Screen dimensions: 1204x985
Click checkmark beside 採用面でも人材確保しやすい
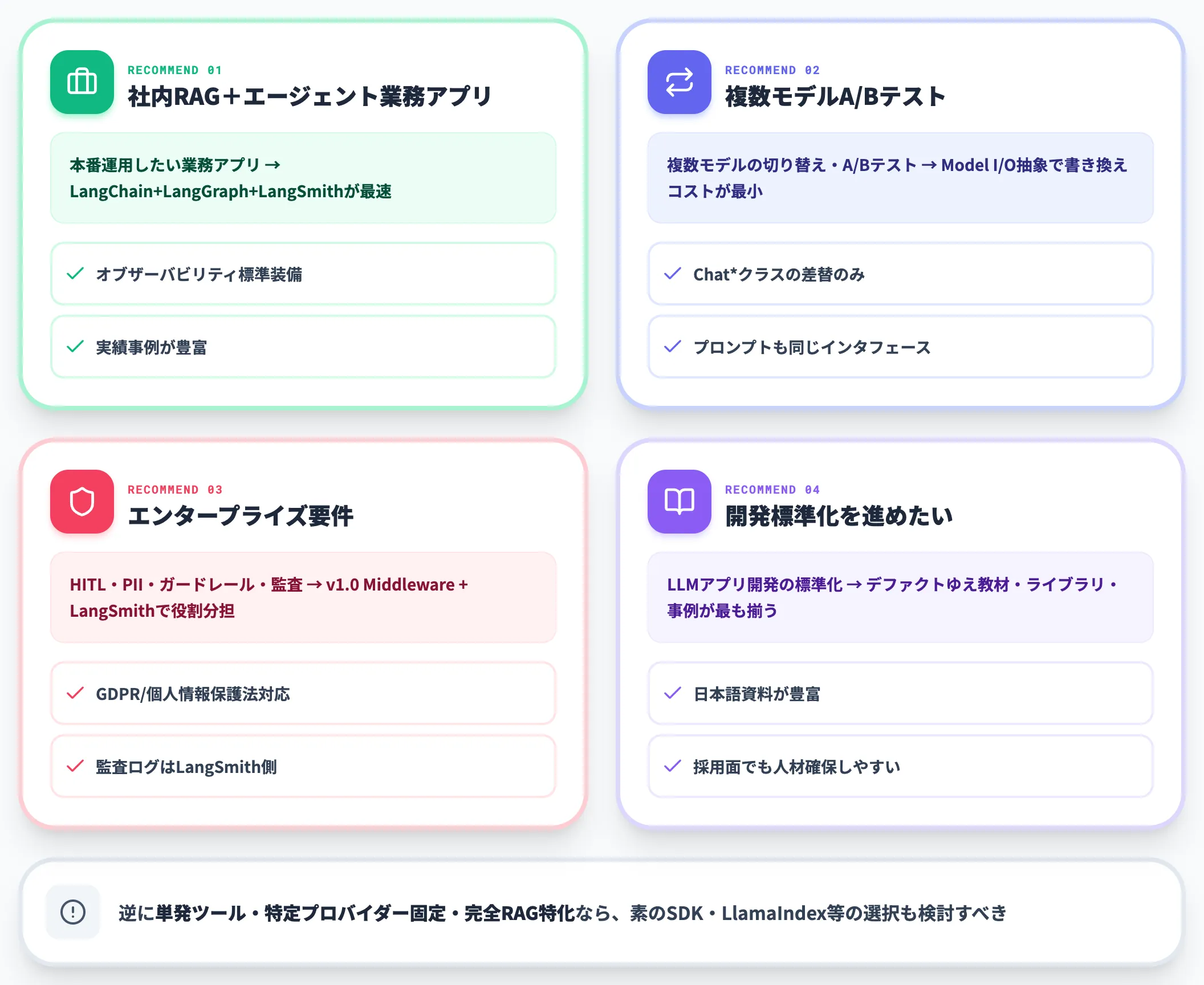[673, 766]
